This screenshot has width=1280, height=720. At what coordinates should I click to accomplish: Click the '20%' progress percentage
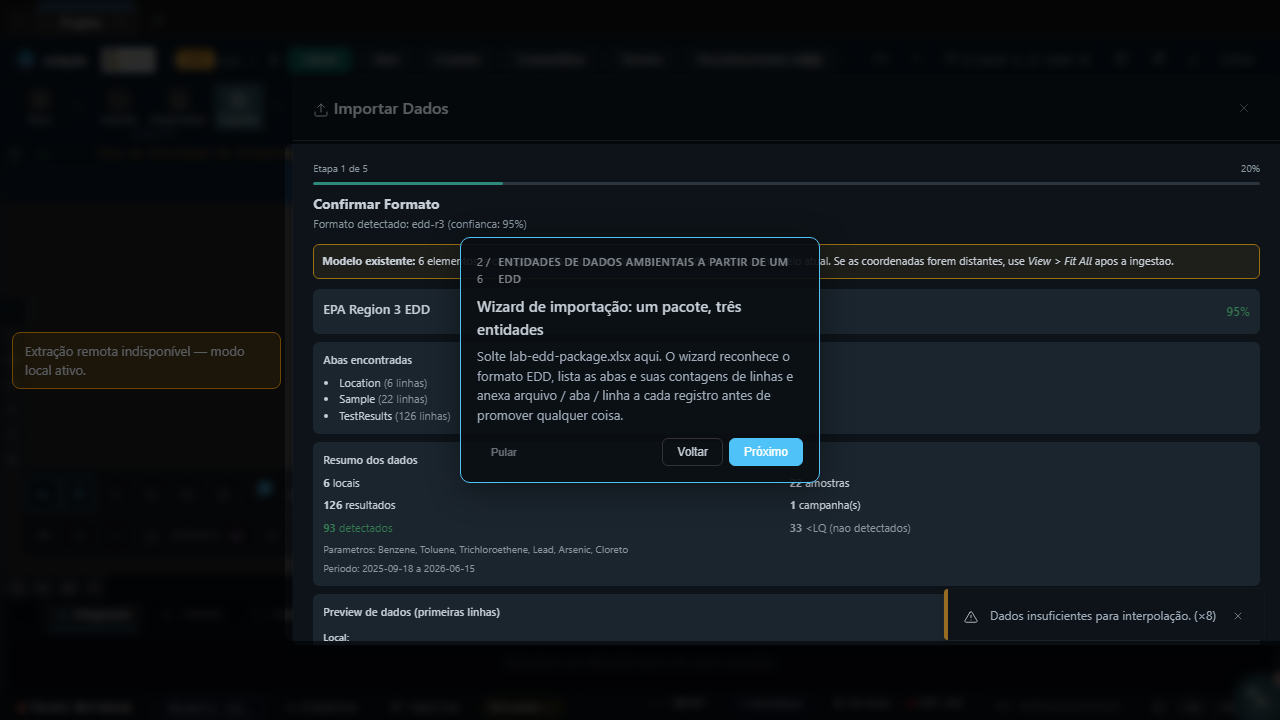[x=1250, y=169]
